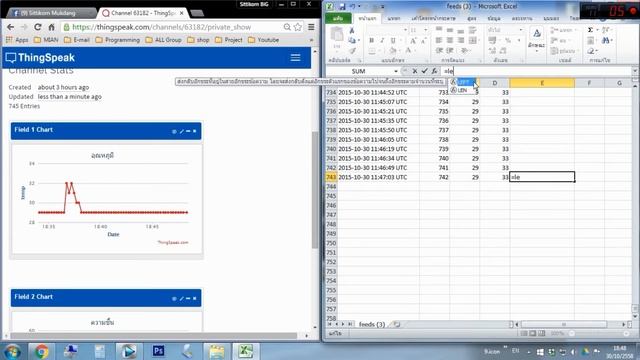
Task: Open the Project bookmark folder
Action: coord(229,40)
